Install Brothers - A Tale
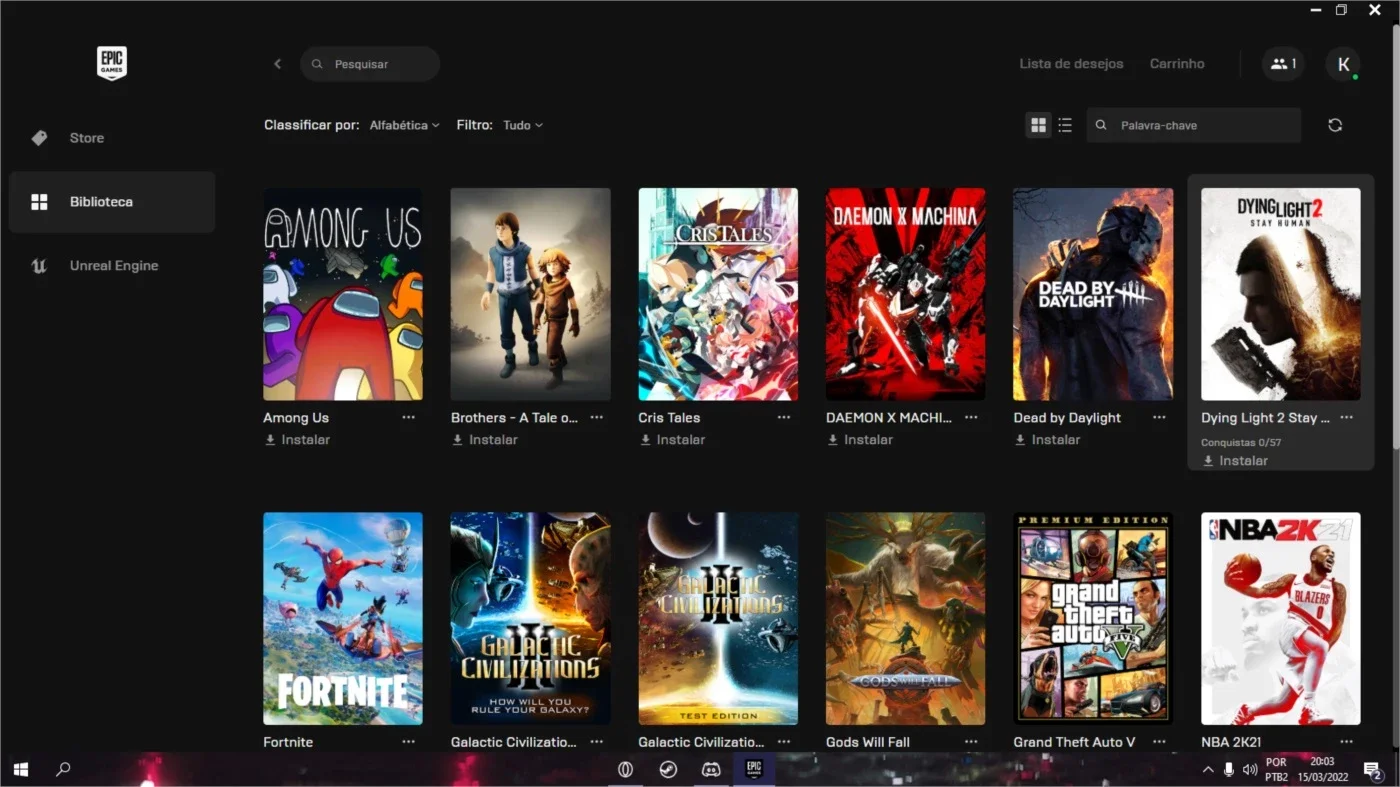This screenshot has height=787, width=1400. (485, 440)
